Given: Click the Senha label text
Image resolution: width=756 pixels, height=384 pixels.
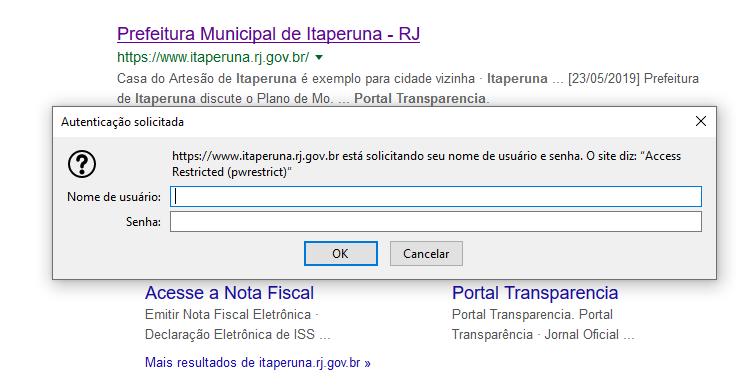Looking at the screenshot, I should [143, 222].
